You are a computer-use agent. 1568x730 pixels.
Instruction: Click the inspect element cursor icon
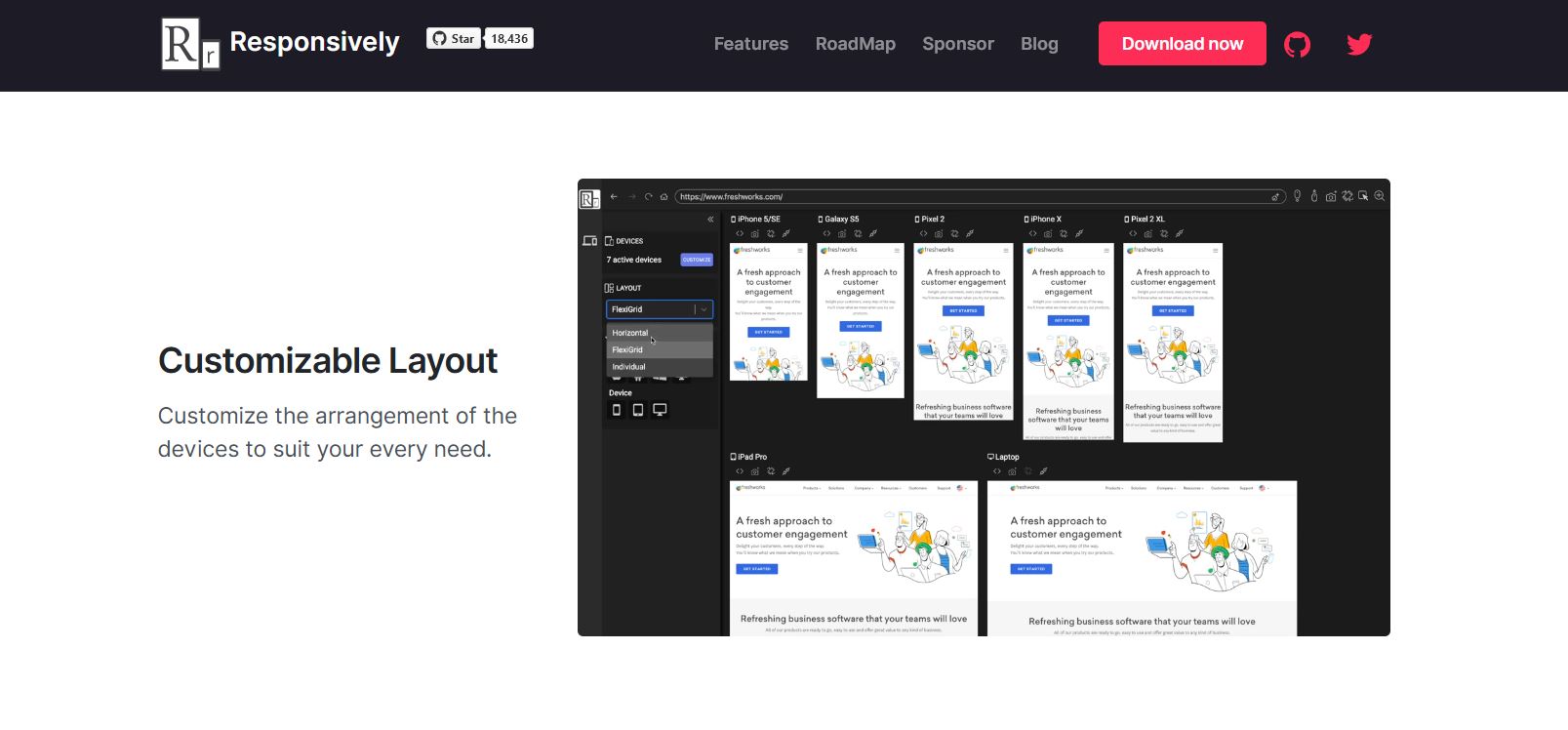1363,196
